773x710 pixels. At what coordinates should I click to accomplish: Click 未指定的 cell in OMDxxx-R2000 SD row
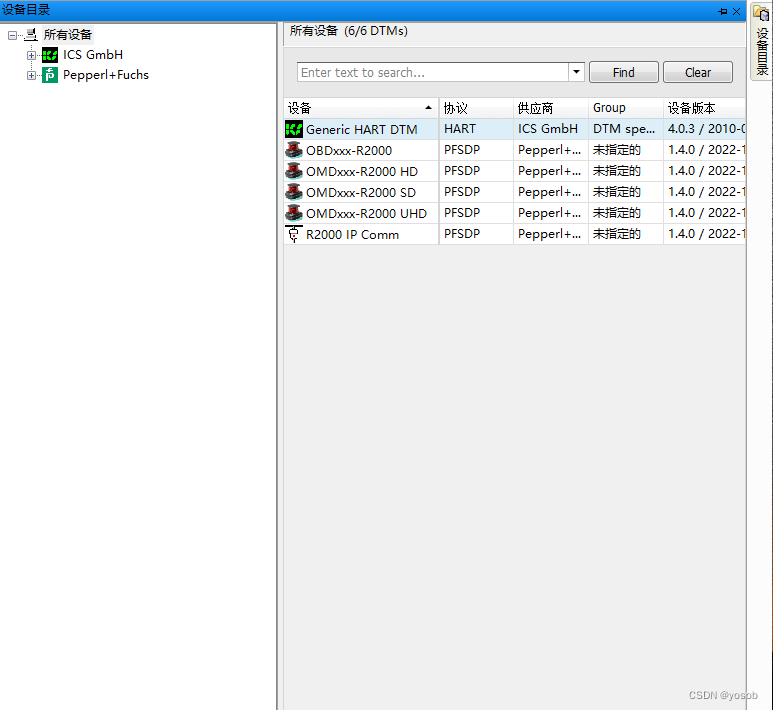click(626, 192)
